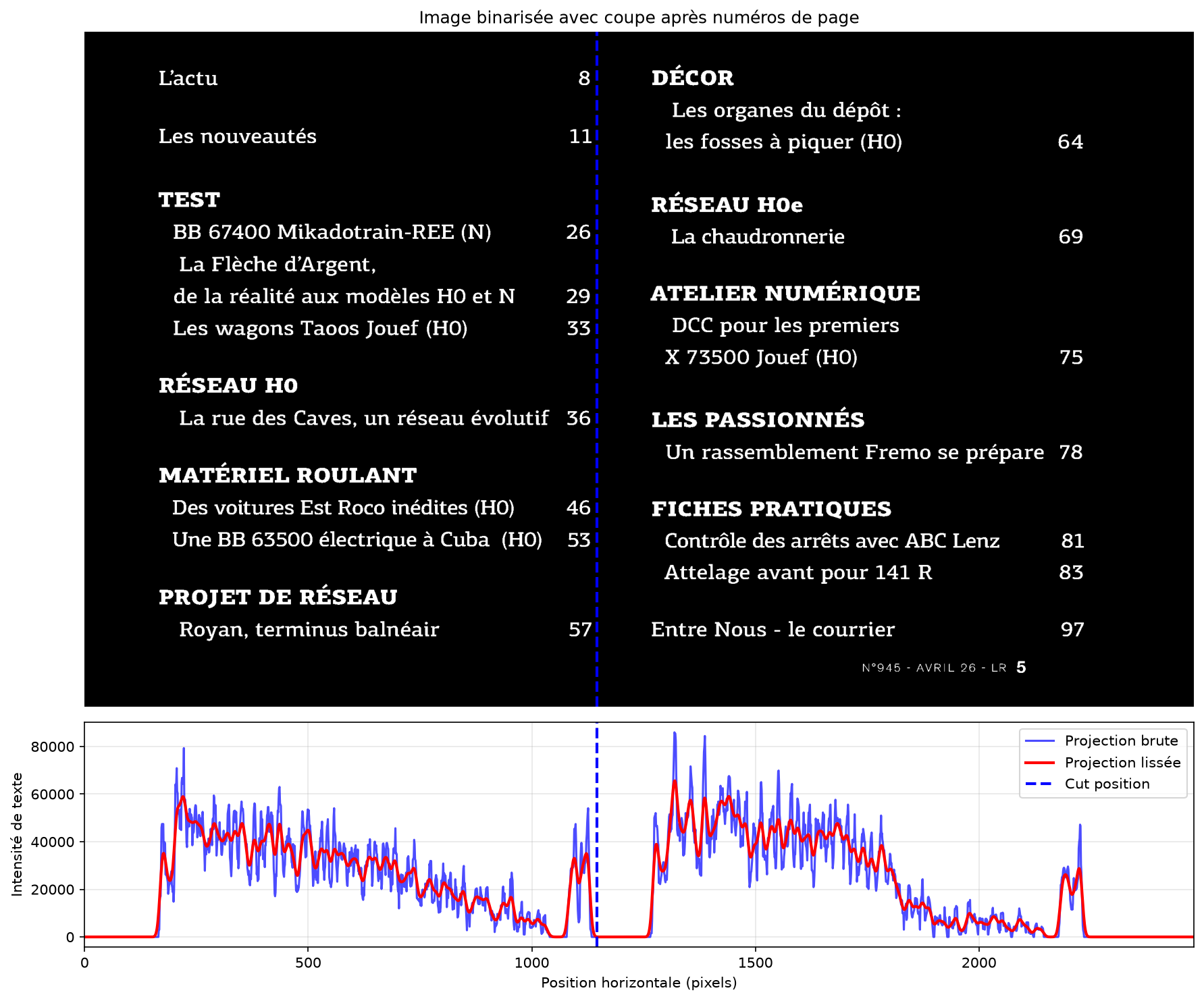Click page number 78
The width and height of the screenshot is (1204, 1001).
(x=1071, y=452)
